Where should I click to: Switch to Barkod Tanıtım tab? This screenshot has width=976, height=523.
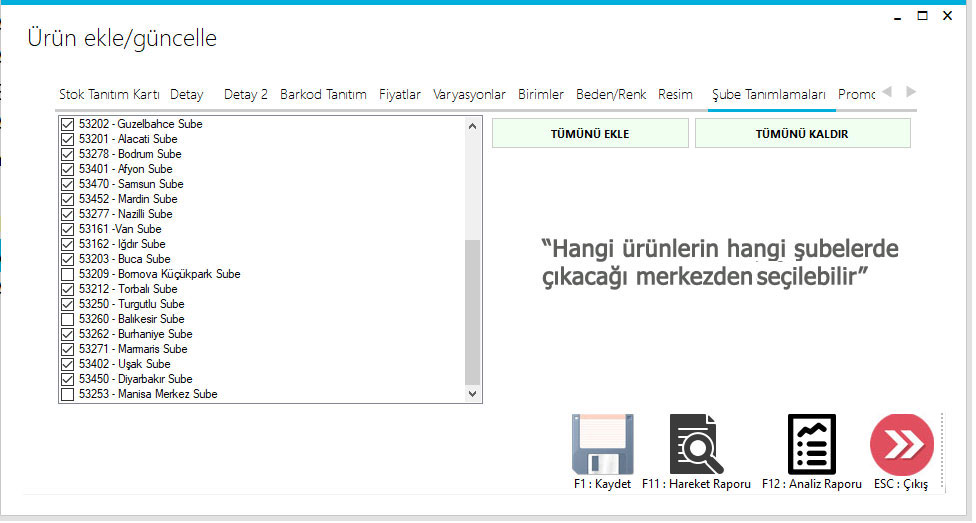coord(323,95)
